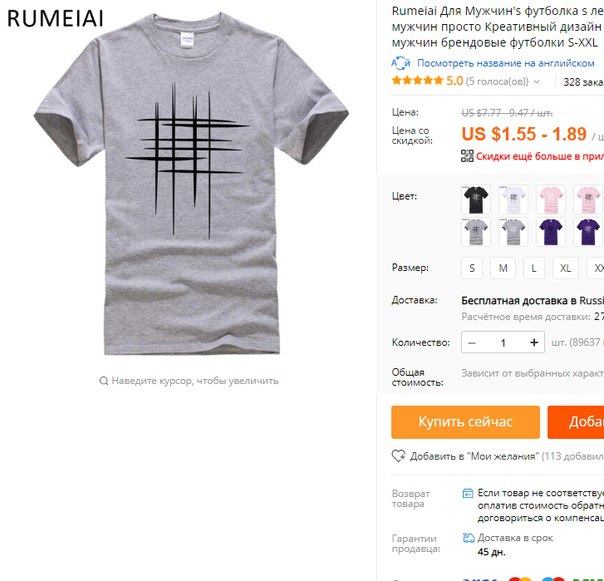
Task: Click the QR code icon for app discounts
Action: pyautogui.click(x=467, y=156)
